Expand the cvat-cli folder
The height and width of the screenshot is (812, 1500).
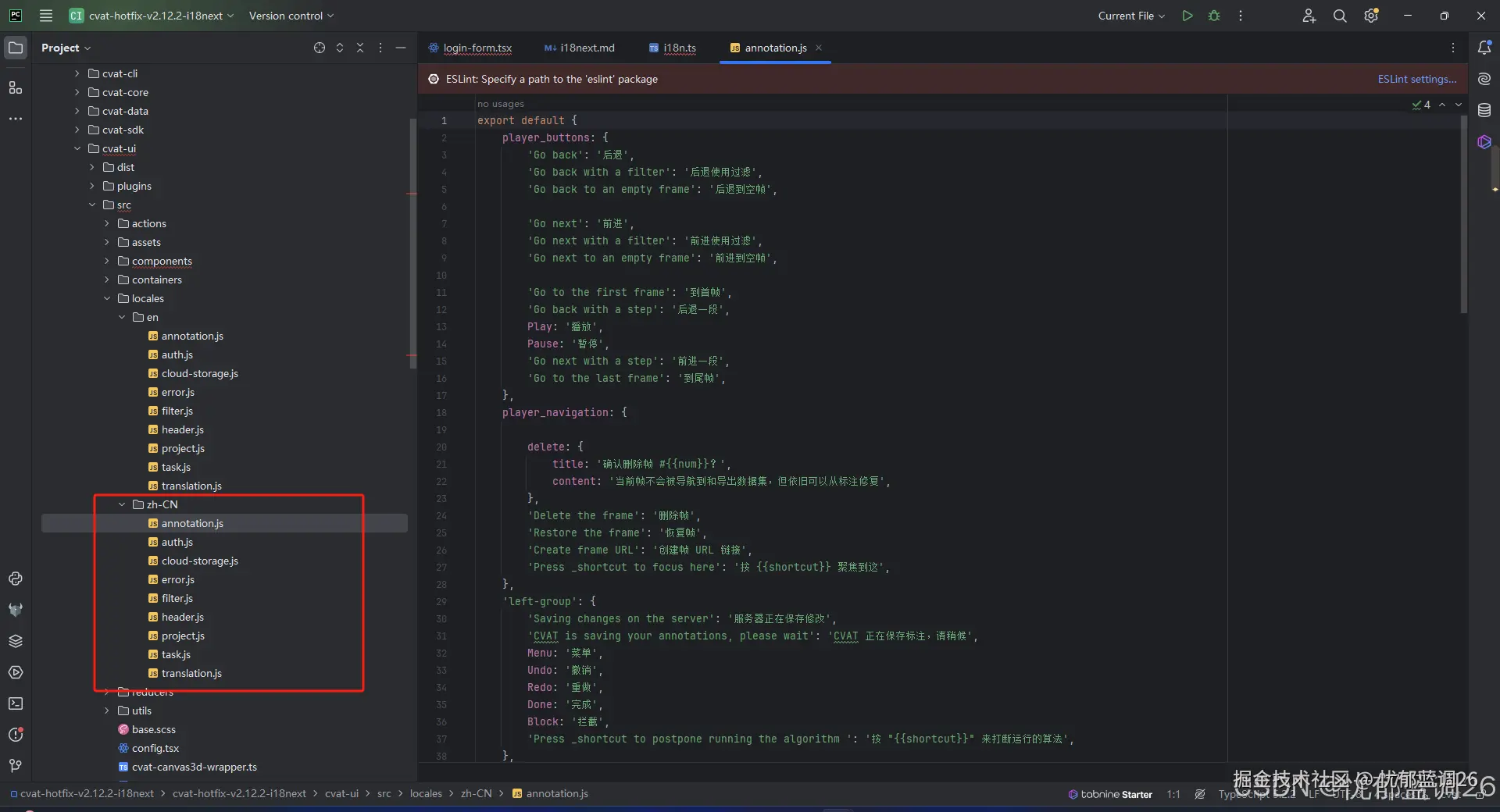tap(77, 73)
